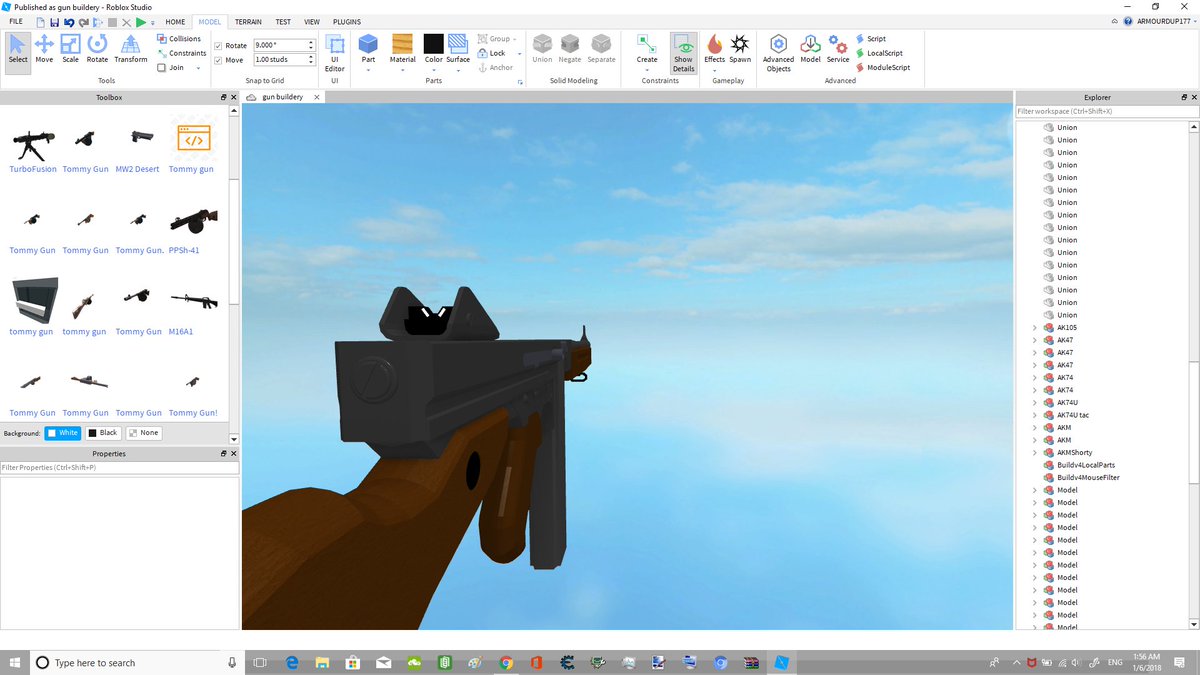Click the Filter Properties field
This screenshot has height=675, width=1200.
[x=120, y=468]
